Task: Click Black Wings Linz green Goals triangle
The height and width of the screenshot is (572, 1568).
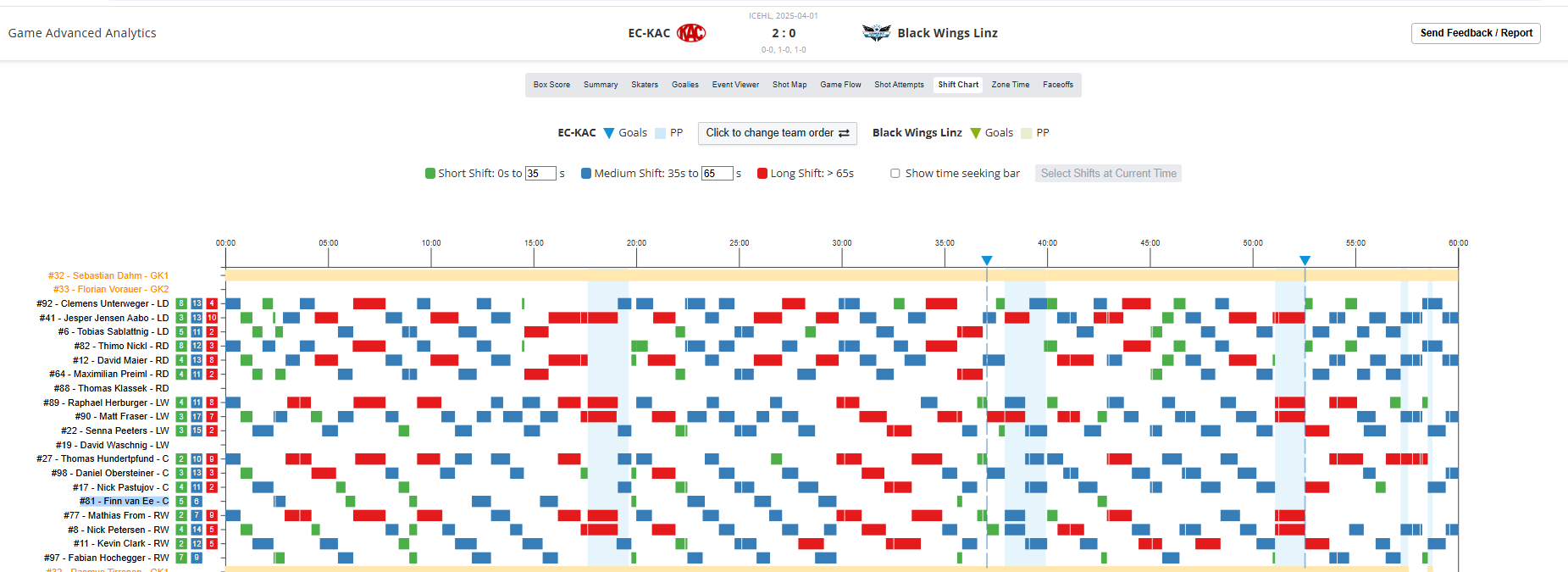Action: (976, 133)
